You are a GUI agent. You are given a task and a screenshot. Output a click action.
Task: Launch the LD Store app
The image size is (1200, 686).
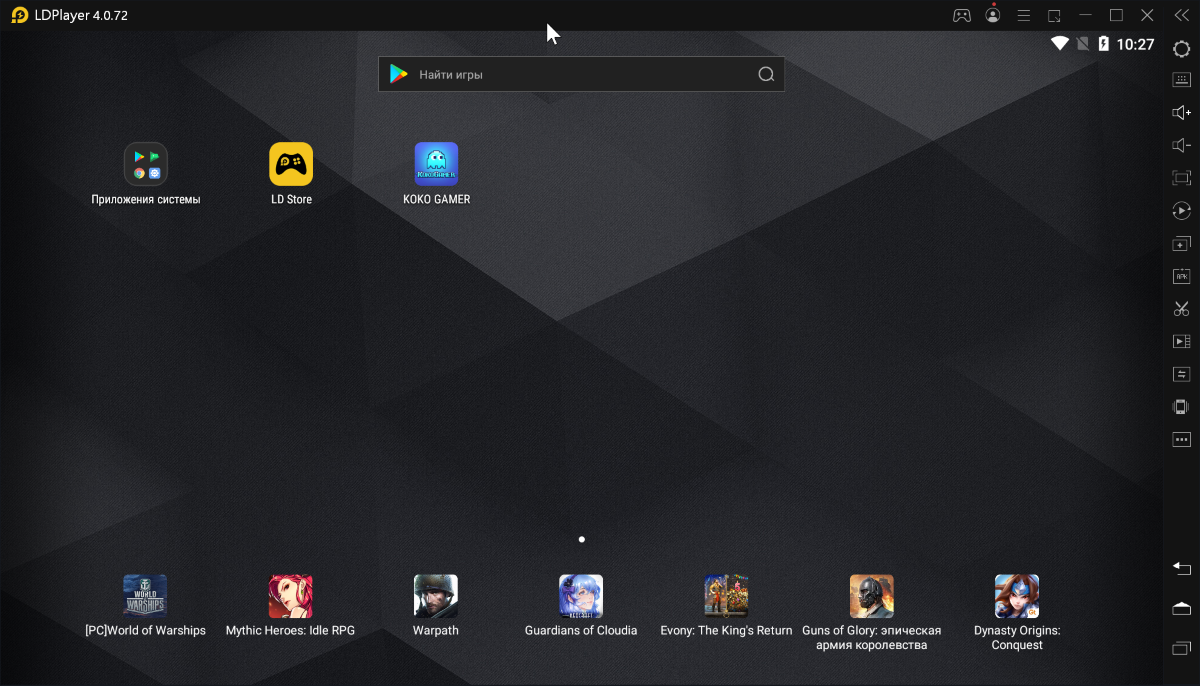point(291,174)
